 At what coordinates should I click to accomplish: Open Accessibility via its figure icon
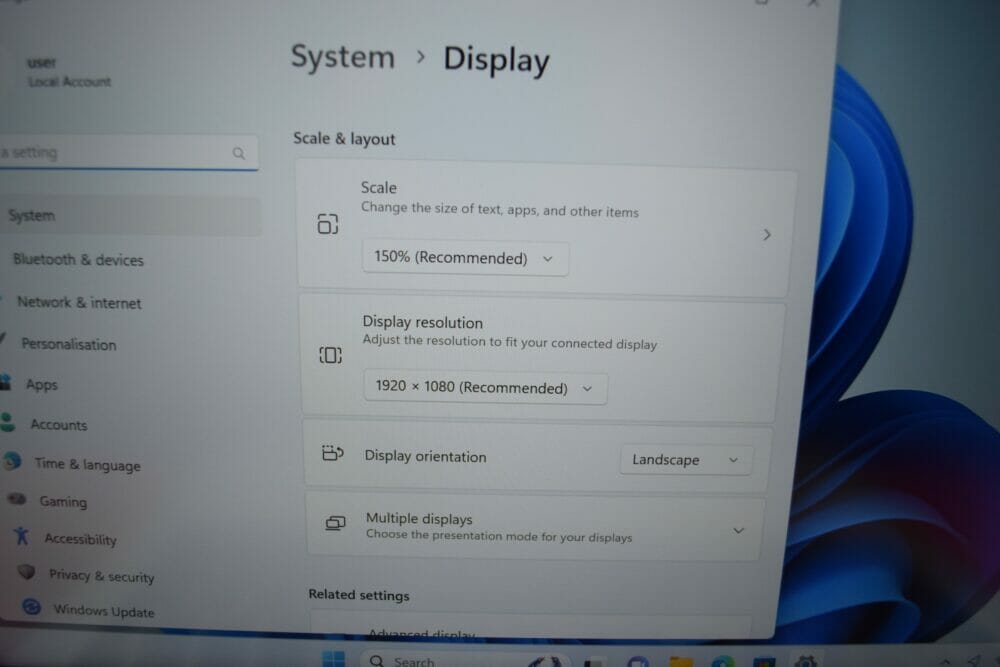[x=21, y=536]
